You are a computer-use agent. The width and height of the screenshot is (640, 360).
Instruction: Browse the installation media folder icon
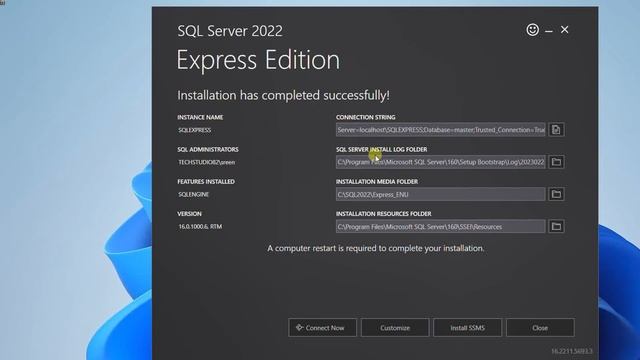(x=556, y=194)
